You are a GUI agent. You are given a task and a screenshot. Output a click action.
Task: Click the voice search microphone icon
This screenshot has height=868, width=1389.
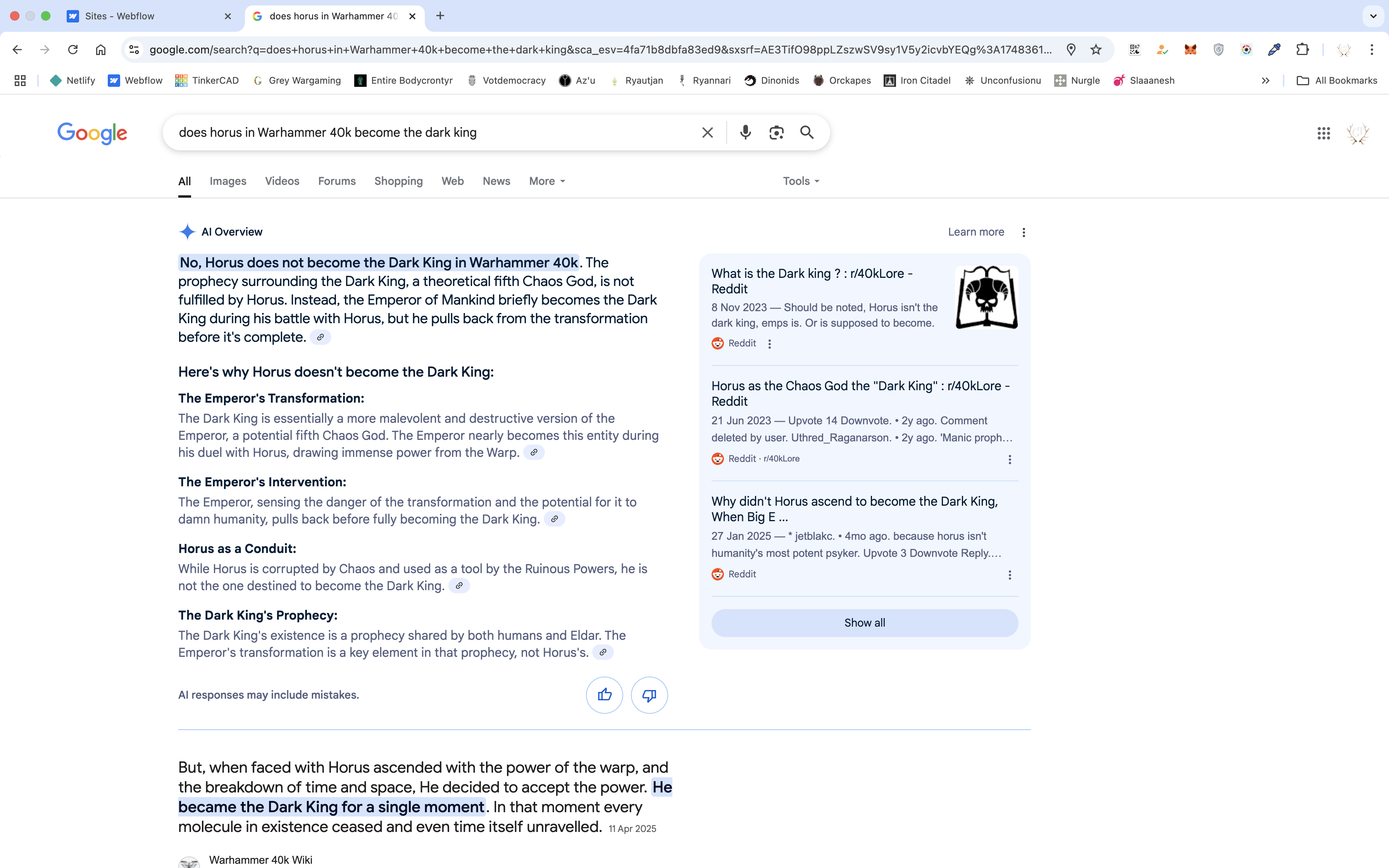pos(745,133)
